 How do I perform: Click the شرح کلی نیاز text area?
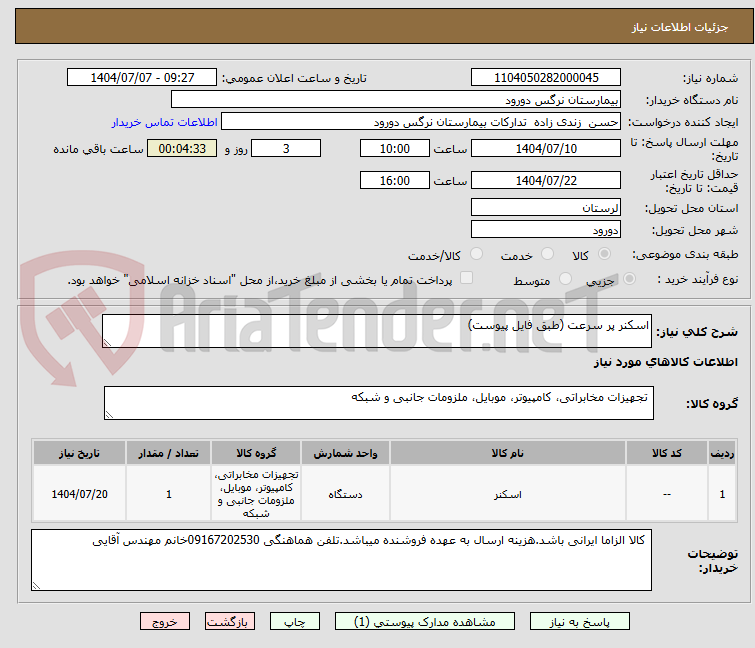[x=377, y=331]
